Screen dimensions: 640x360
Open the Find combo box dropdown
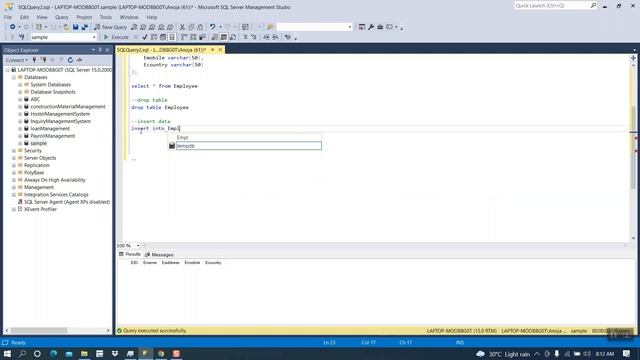click(x=350, y=27)
